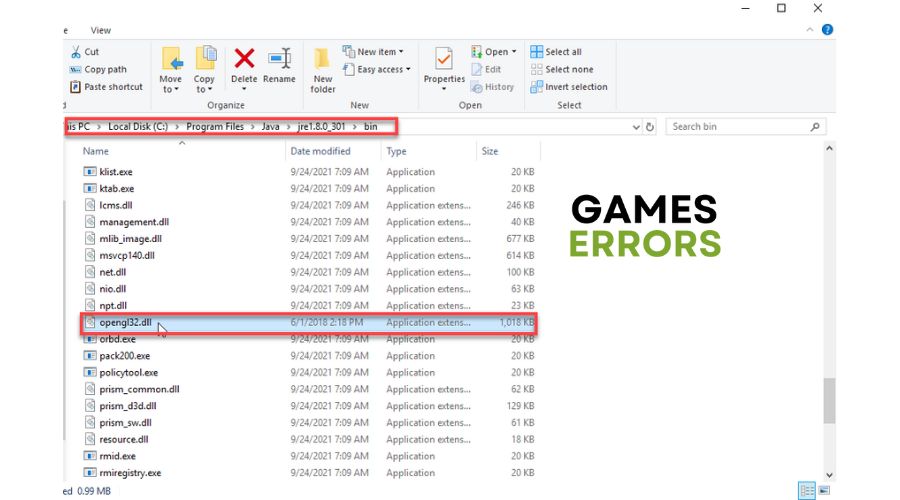Collapse the ribbon with chevron
900x500 pixels.
(810, 30)
